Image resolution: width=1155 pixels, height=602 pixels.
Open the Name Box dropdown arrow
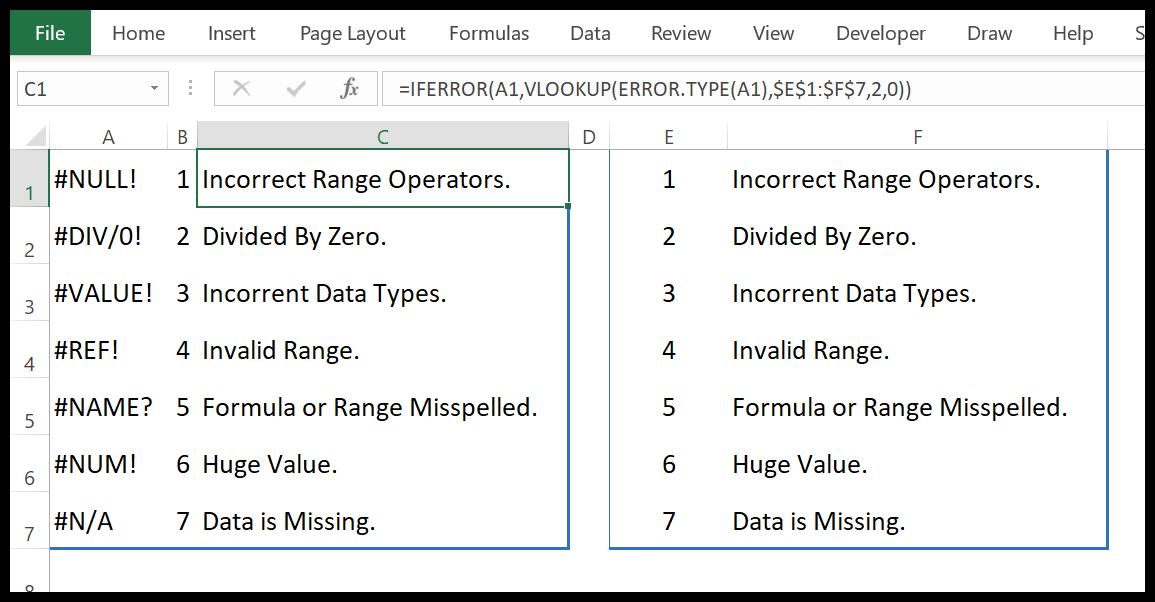(x=155, y=88)
